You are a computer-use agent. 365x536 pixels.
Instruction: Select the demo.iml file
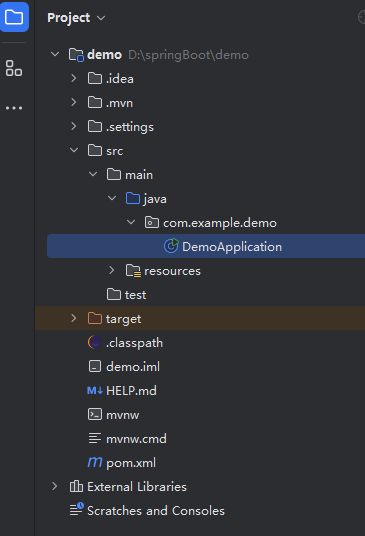124,366
